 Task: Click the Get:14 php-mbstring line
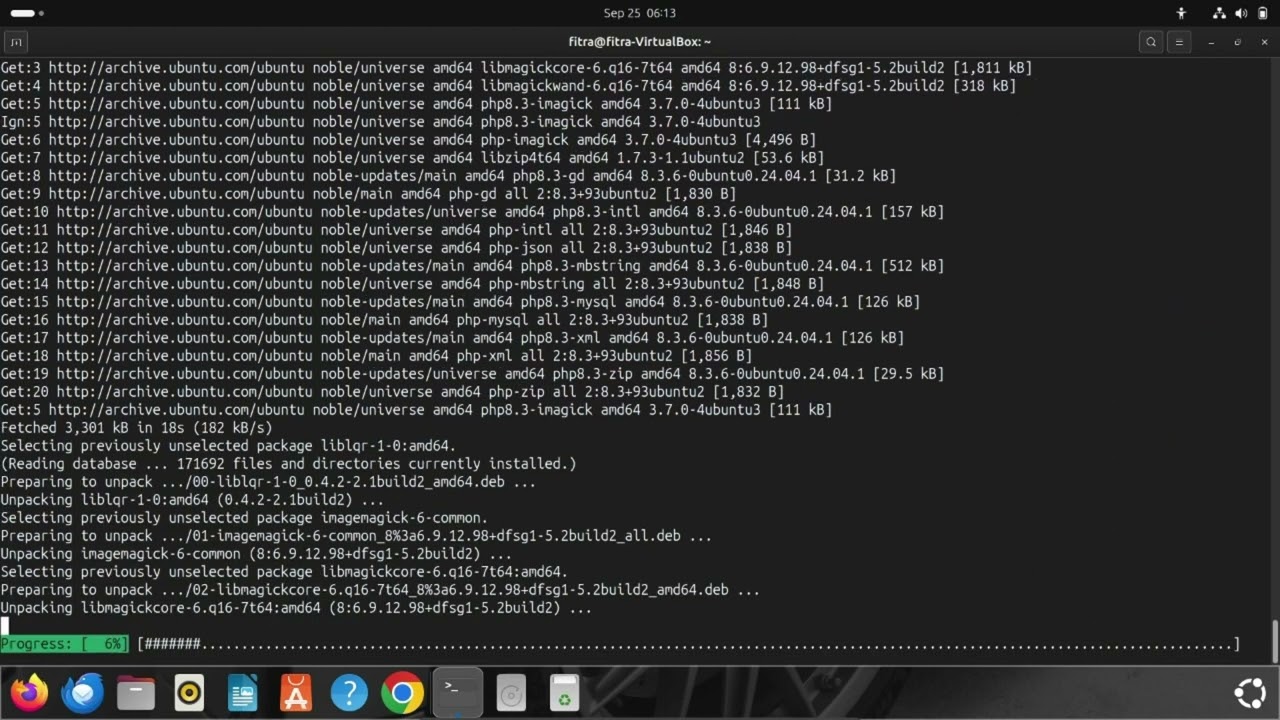click(x=412, y=284)
